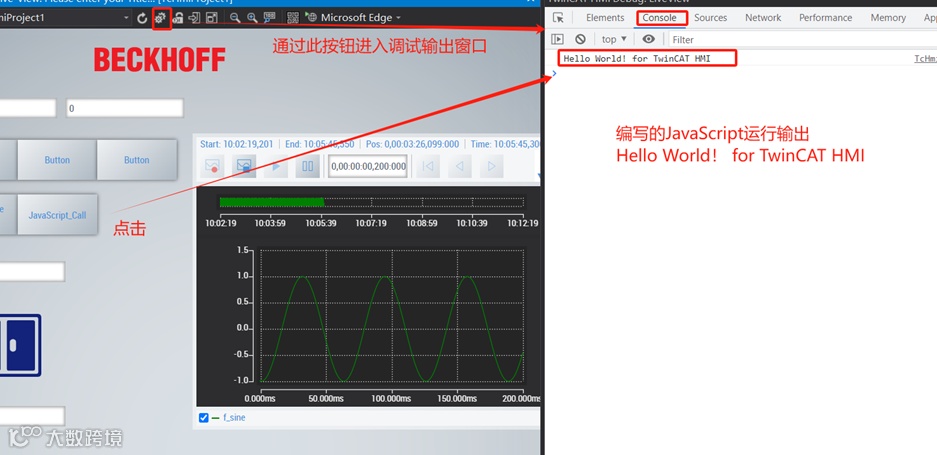
Task: Click the console prompt chevron
Action: tap(554, 74)
